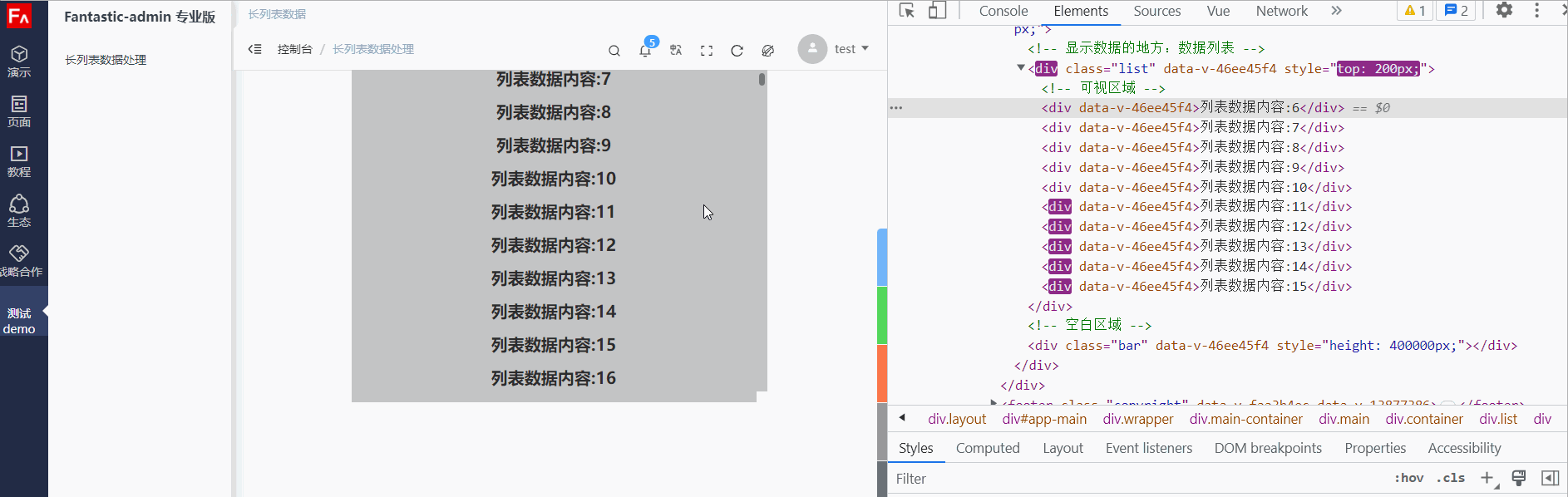
Task: Open 长列表数据处理 in the submenu
Action: 106,60
